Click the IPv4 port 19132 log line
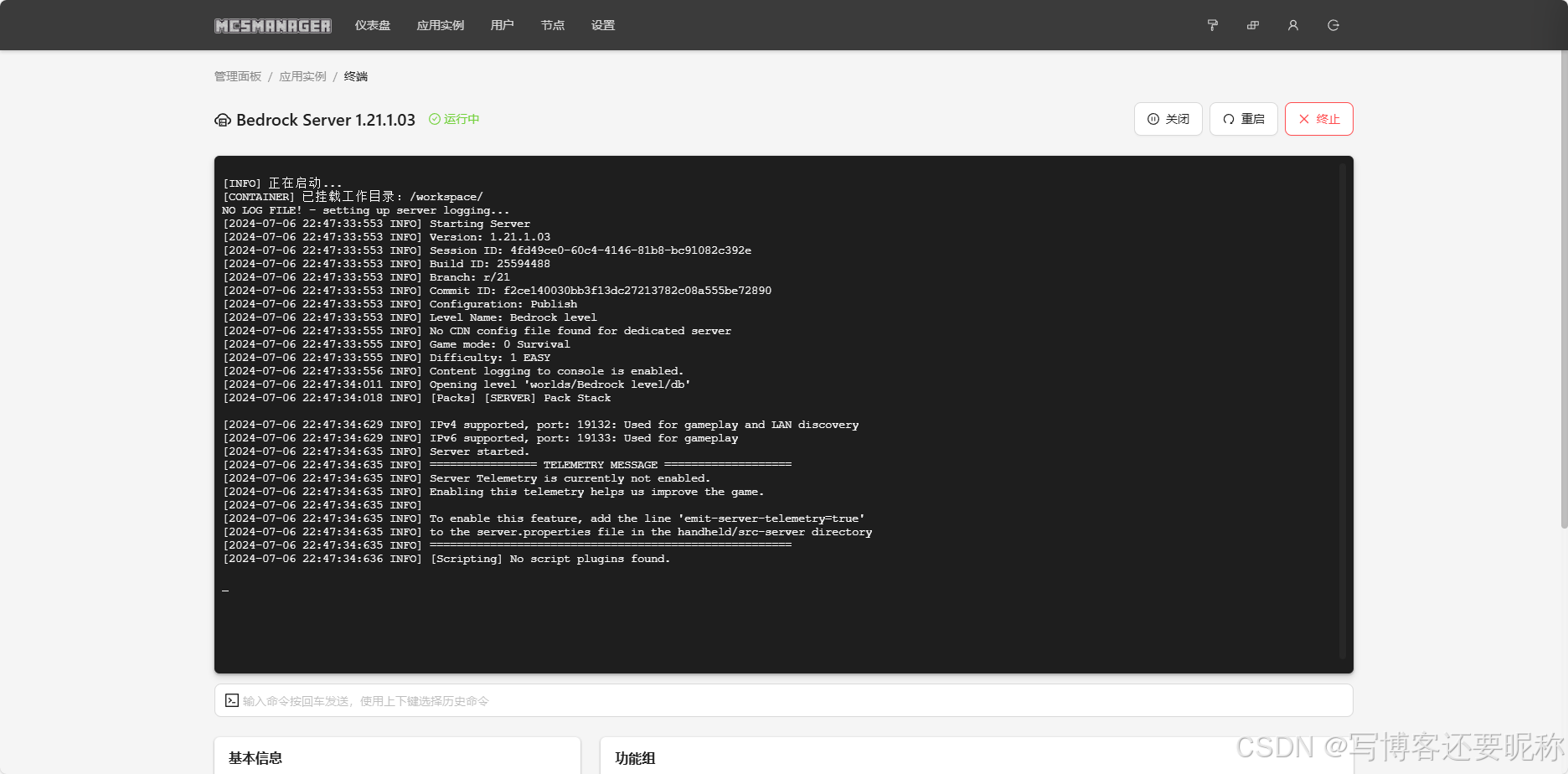The image size is (1568, 774). [x=540, y=425]
